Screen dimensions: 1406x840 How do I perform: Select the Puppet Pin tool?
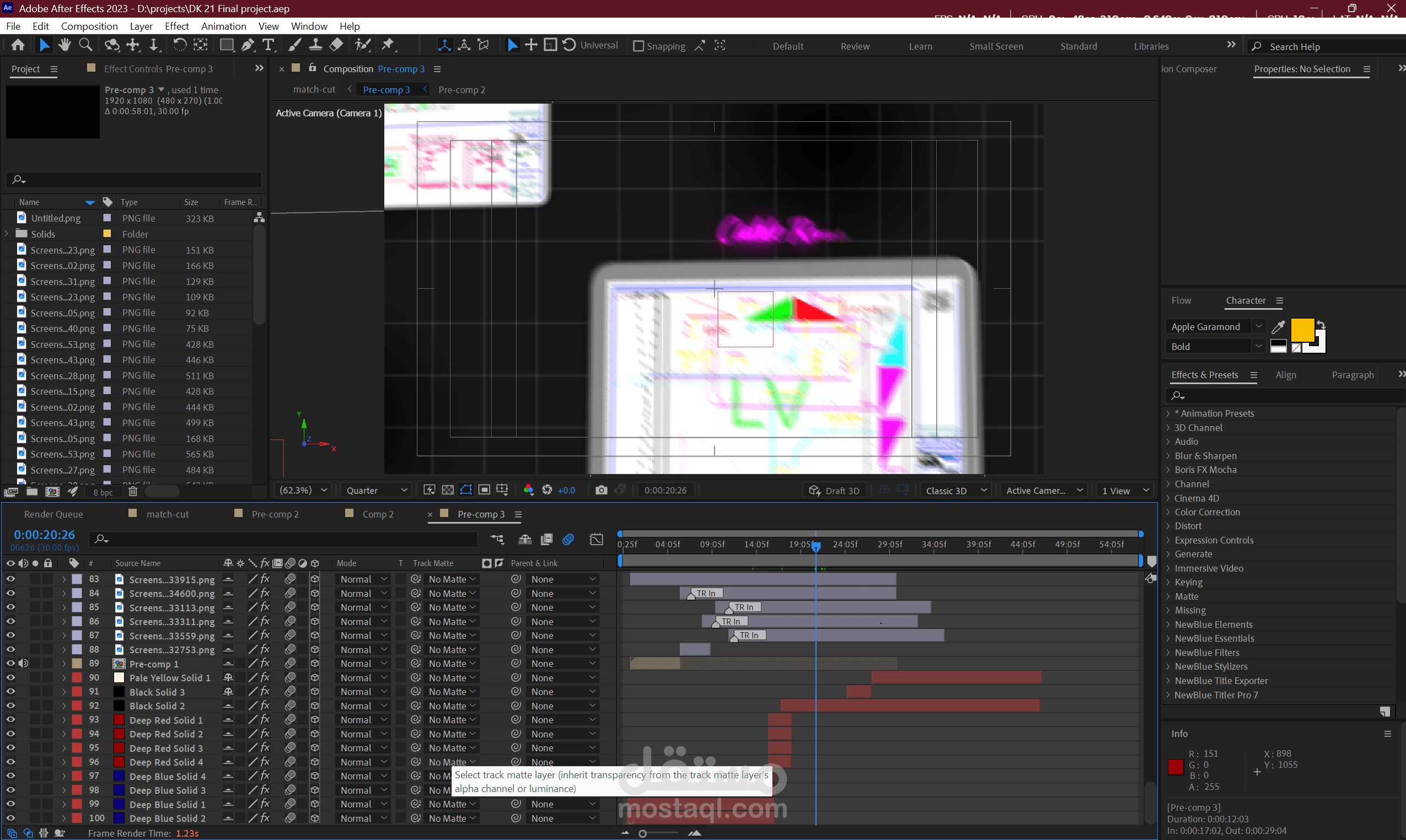388,45
